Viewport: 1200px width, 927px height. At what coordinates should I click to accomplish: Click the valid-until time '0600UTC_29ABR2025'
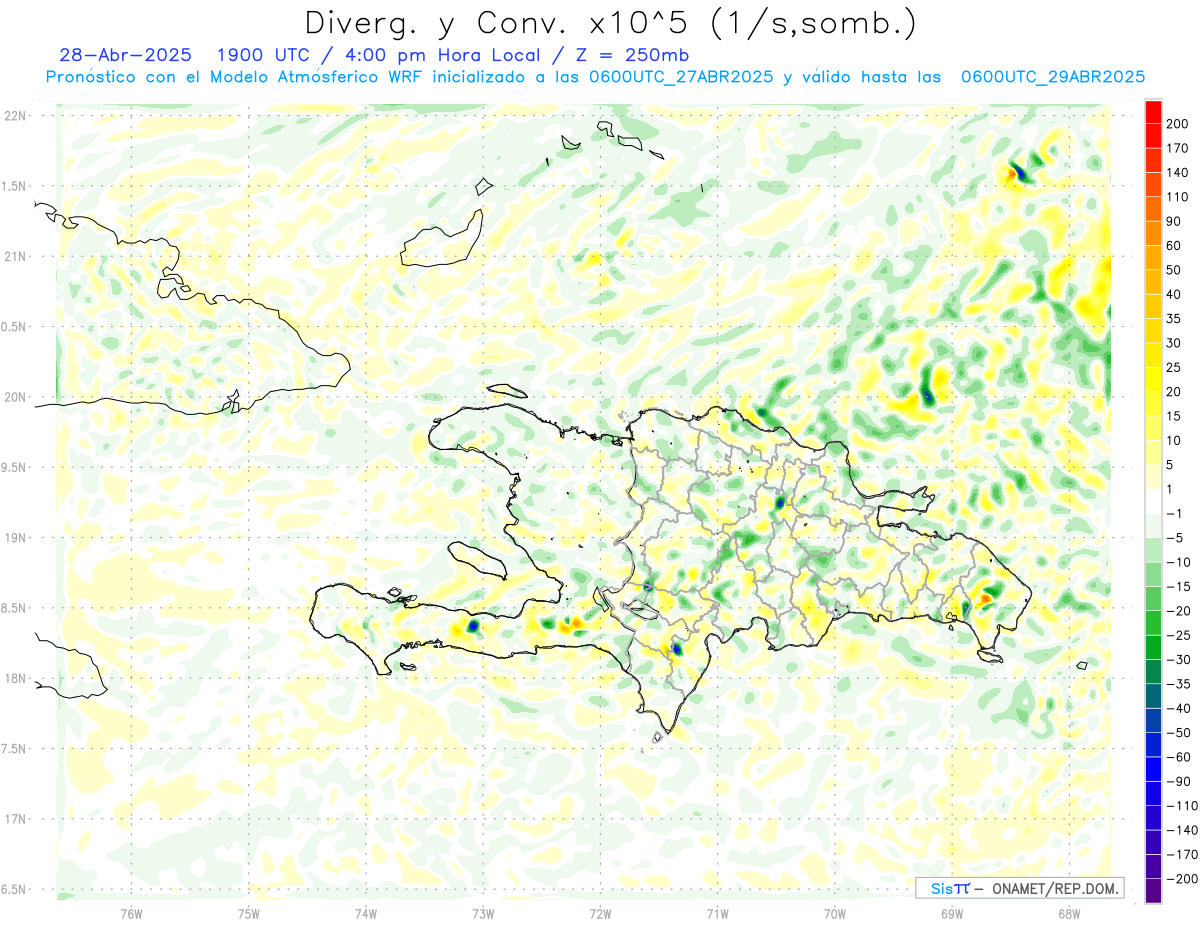click(1052, 77)
